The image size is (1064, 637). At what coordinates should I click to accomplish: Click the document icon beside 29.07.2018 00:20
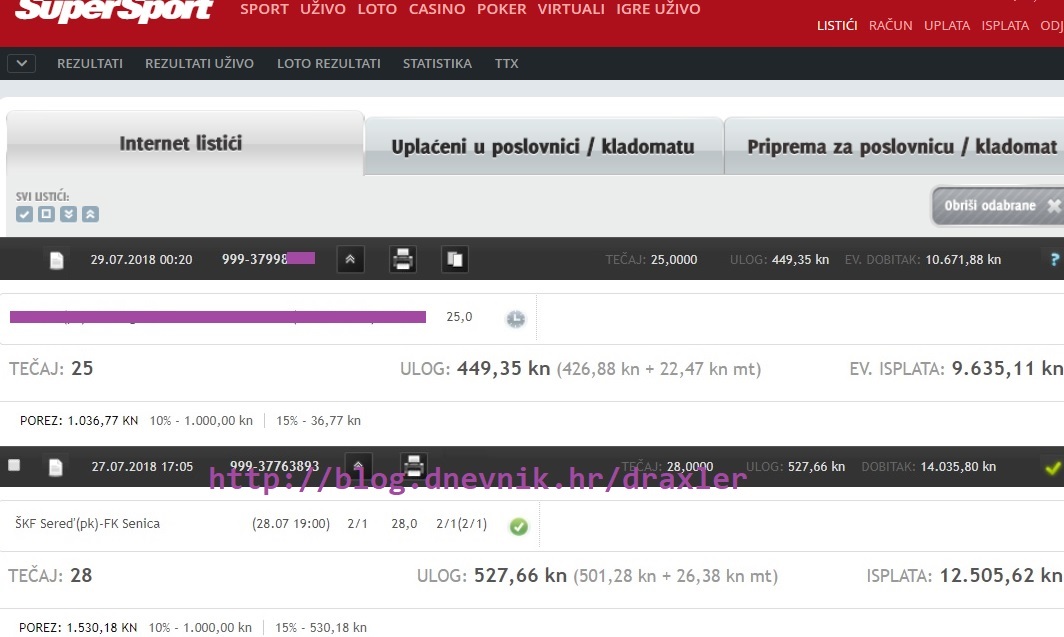[57, 260]
